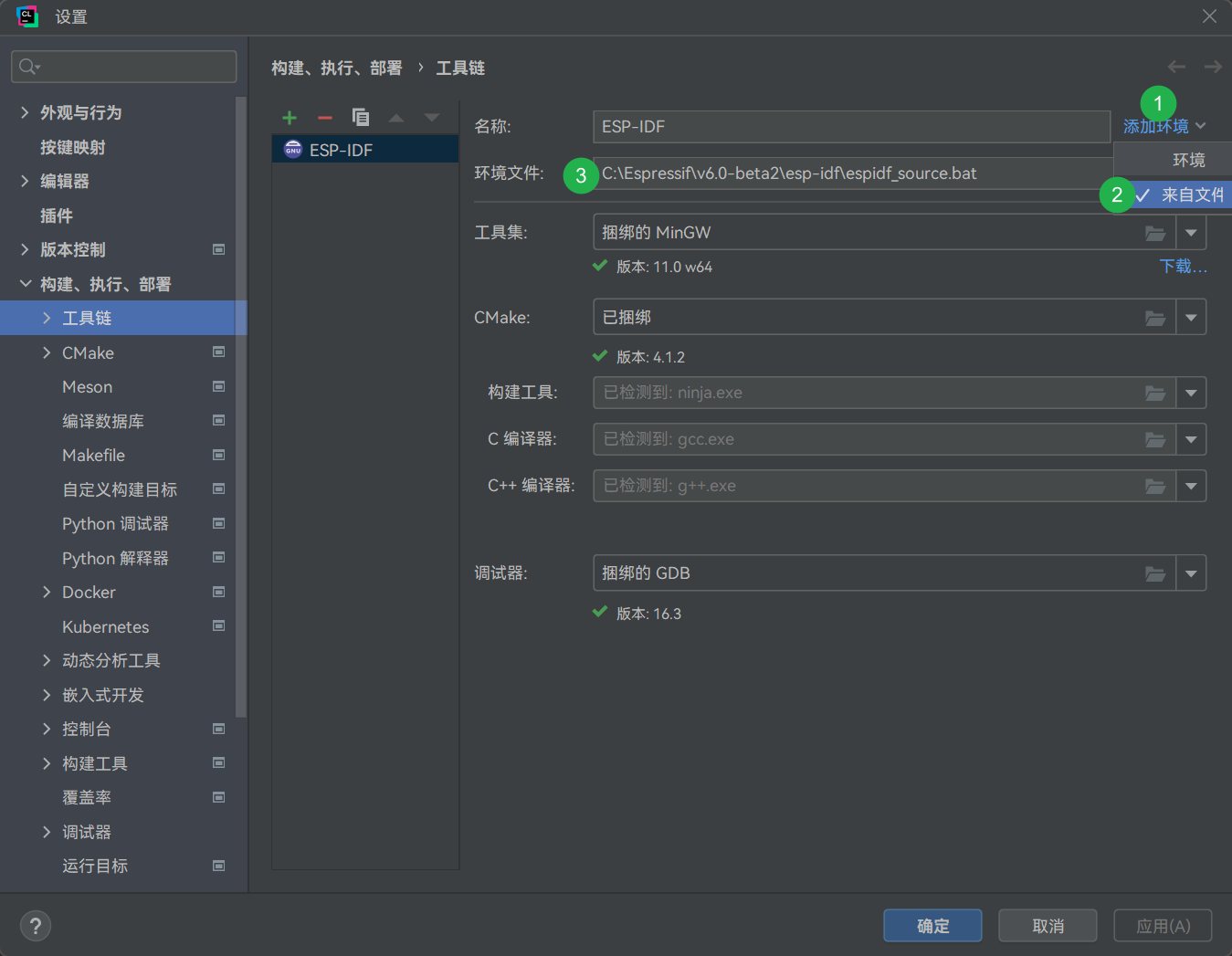Click the project-level icon beside Makefile
The height and width of the screenshot is (956, 1232).
click(219, 455)
